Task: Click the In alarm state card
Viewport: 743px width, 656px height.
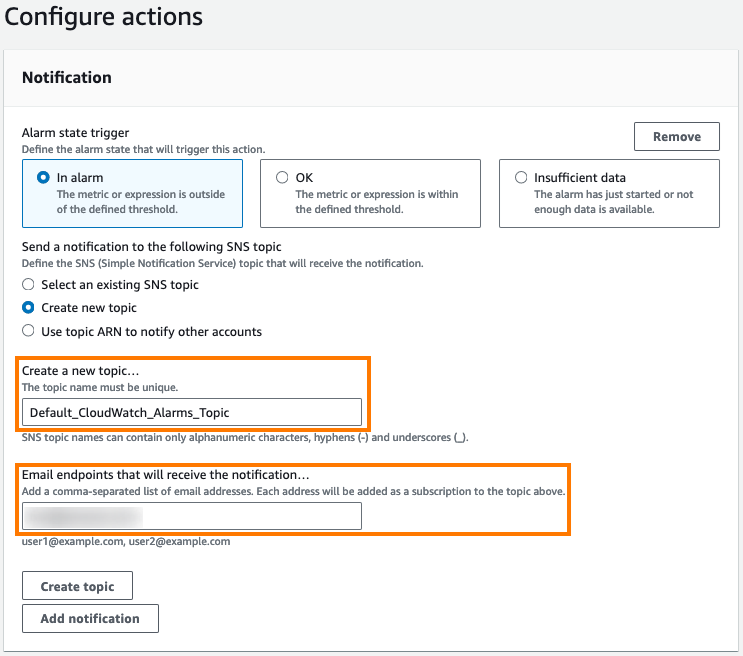Action: coord(132,193)
